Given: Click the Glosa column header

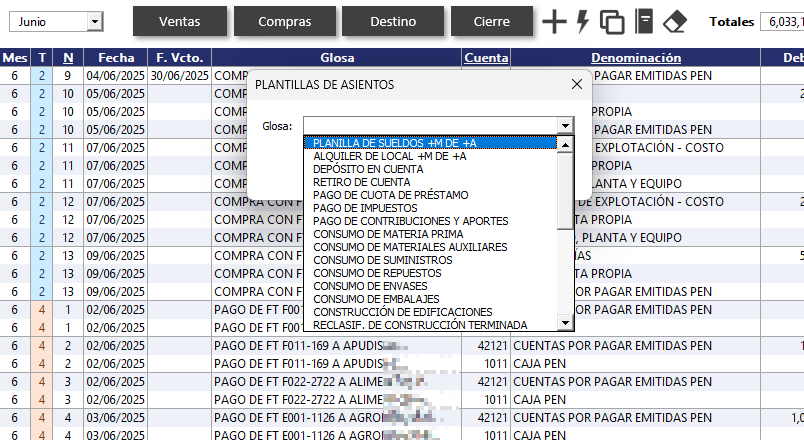Looking at the screenshot, I should pyautogui.click(x=337, y=57).
